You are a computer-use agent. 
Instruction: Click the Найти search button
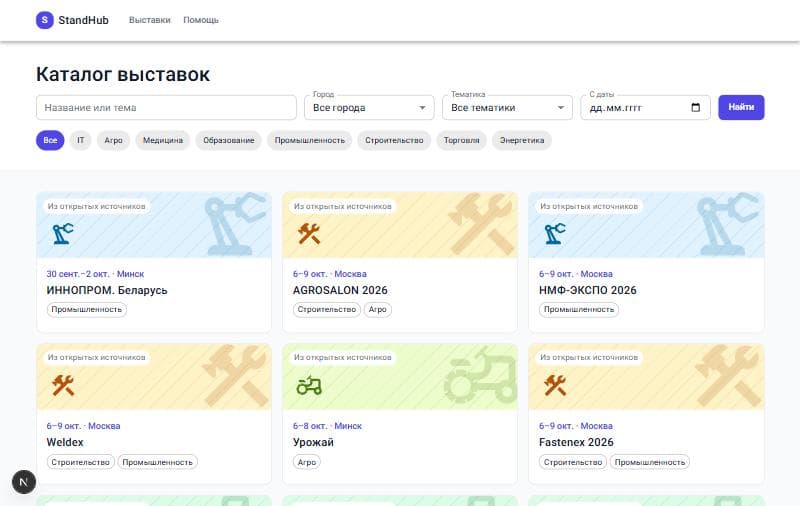tap(741, 107)
